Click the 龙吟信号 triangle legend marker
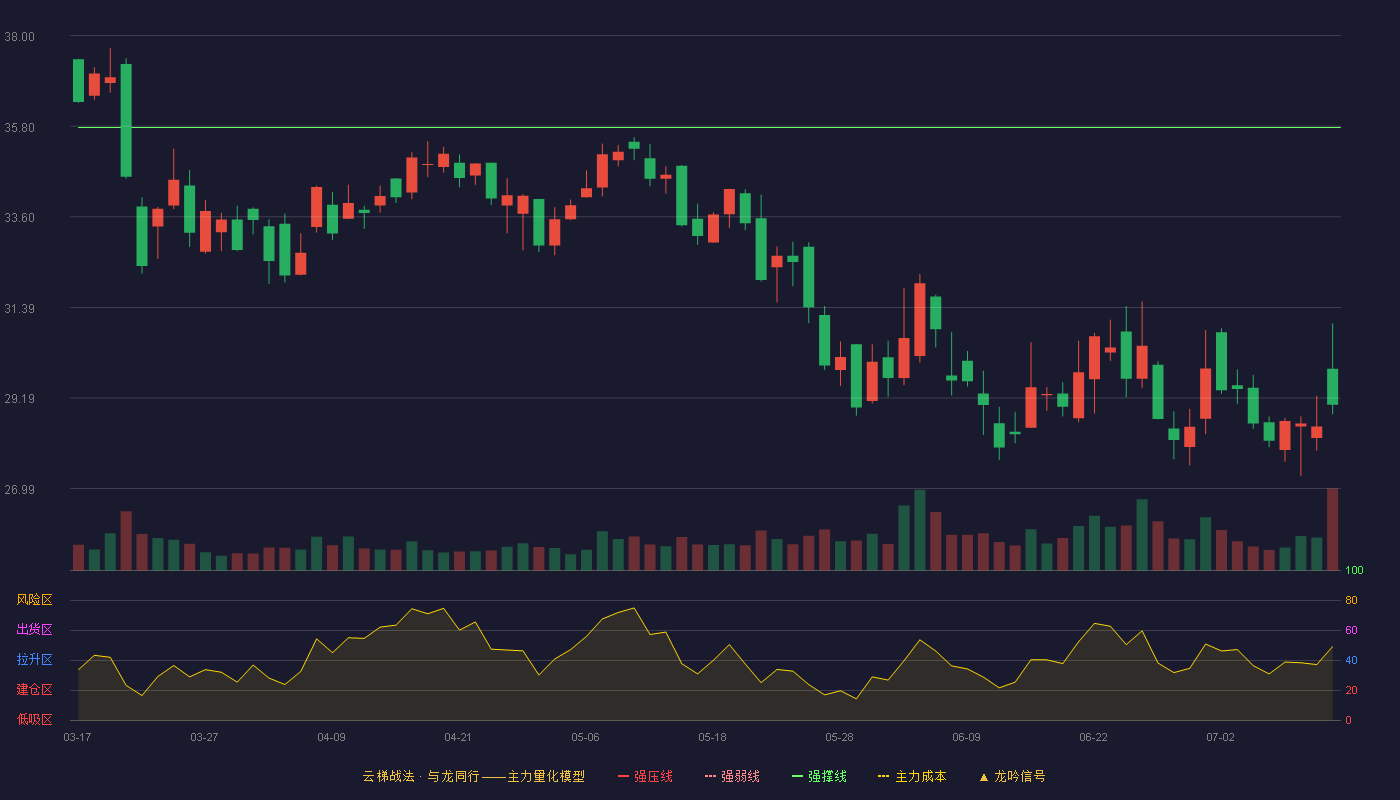Image resolution: width=1400 pixels, height=800 pixels. 983,776
